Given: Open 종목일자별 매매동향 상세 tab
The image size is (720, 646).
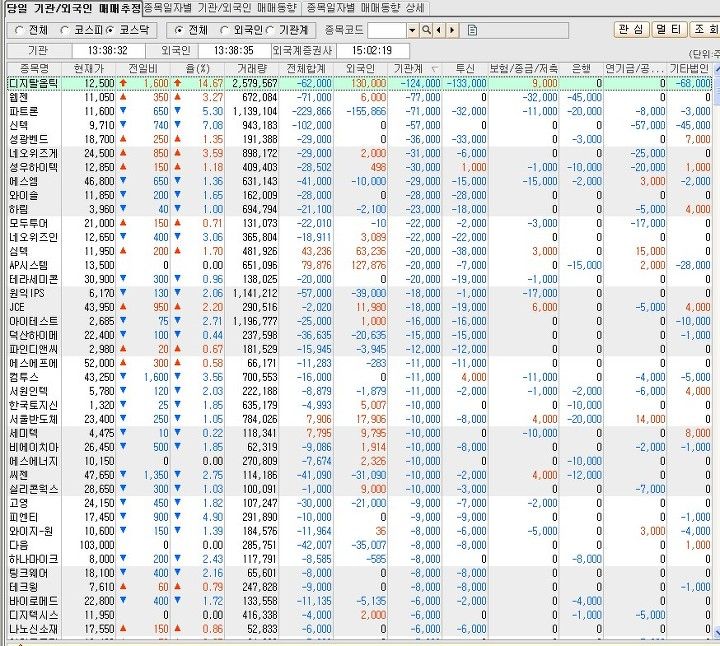Looking at the screenshot, I should (x=366, y=8).
